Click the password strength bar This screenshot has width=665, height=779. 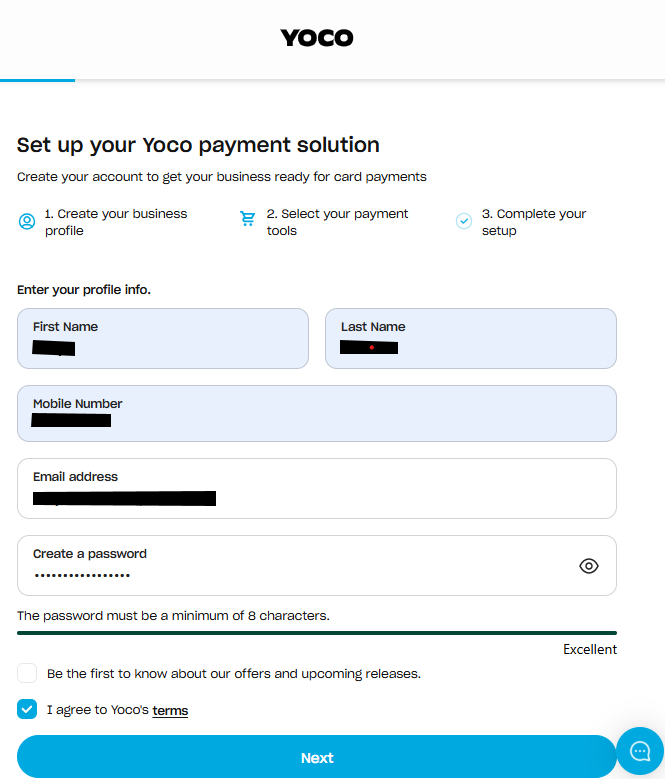(316, 633)
